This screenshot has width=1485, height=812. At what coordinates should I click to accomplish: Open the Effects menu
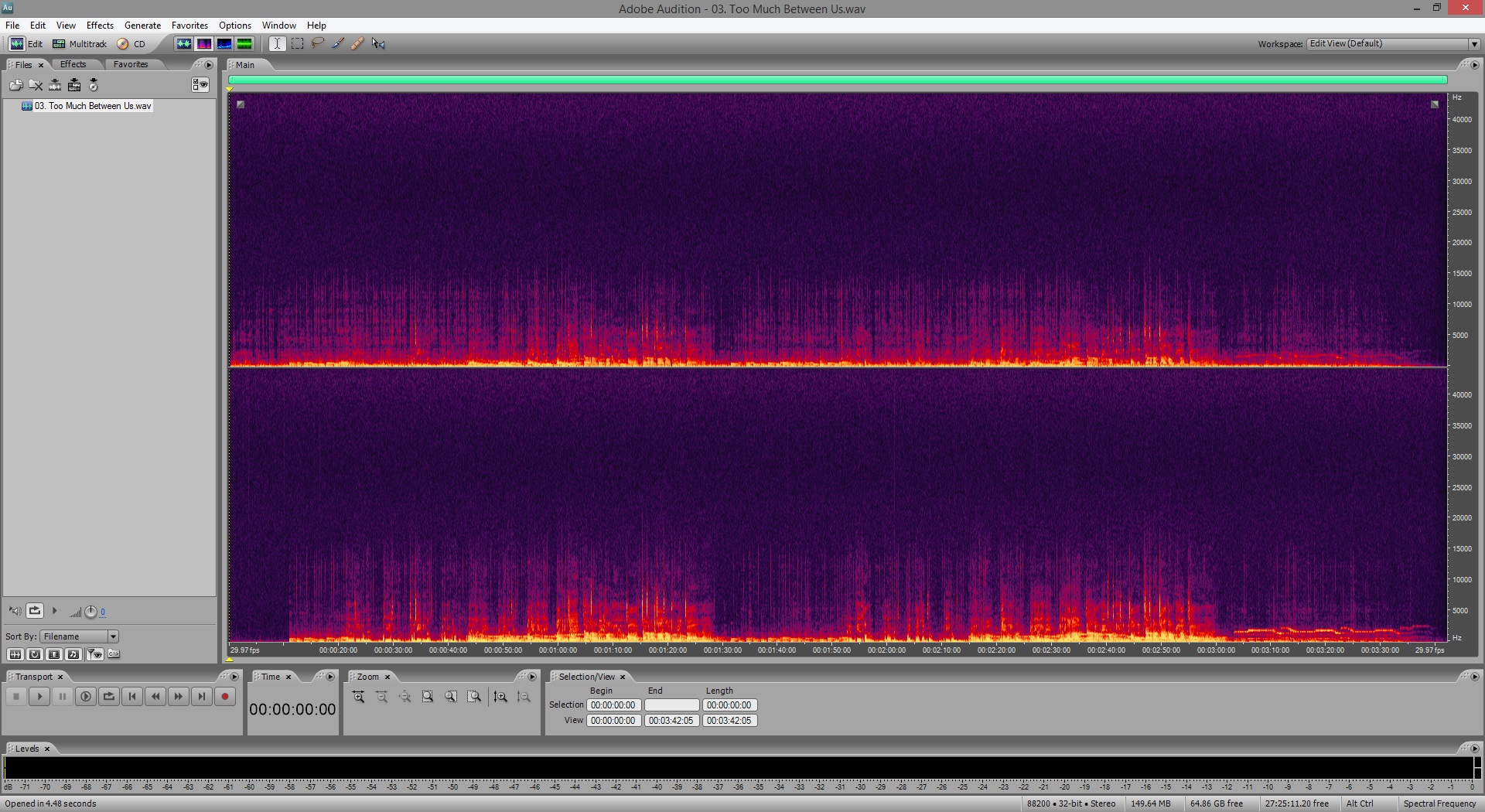point(100,26)
